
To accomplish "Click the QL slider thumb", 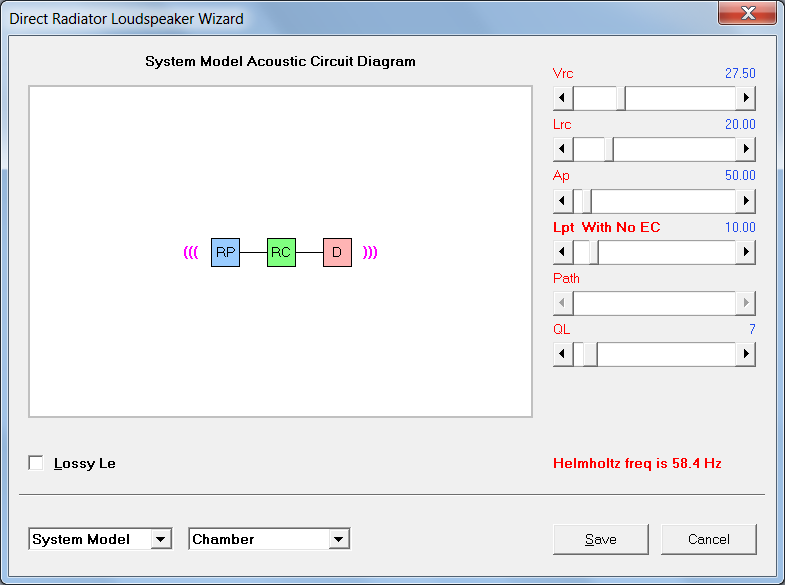I will [x=590, y=354].
